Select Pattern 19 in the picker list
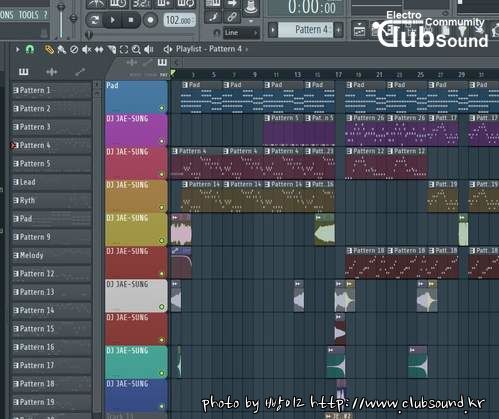Screen dimensions: 499x419 (51, 402)
